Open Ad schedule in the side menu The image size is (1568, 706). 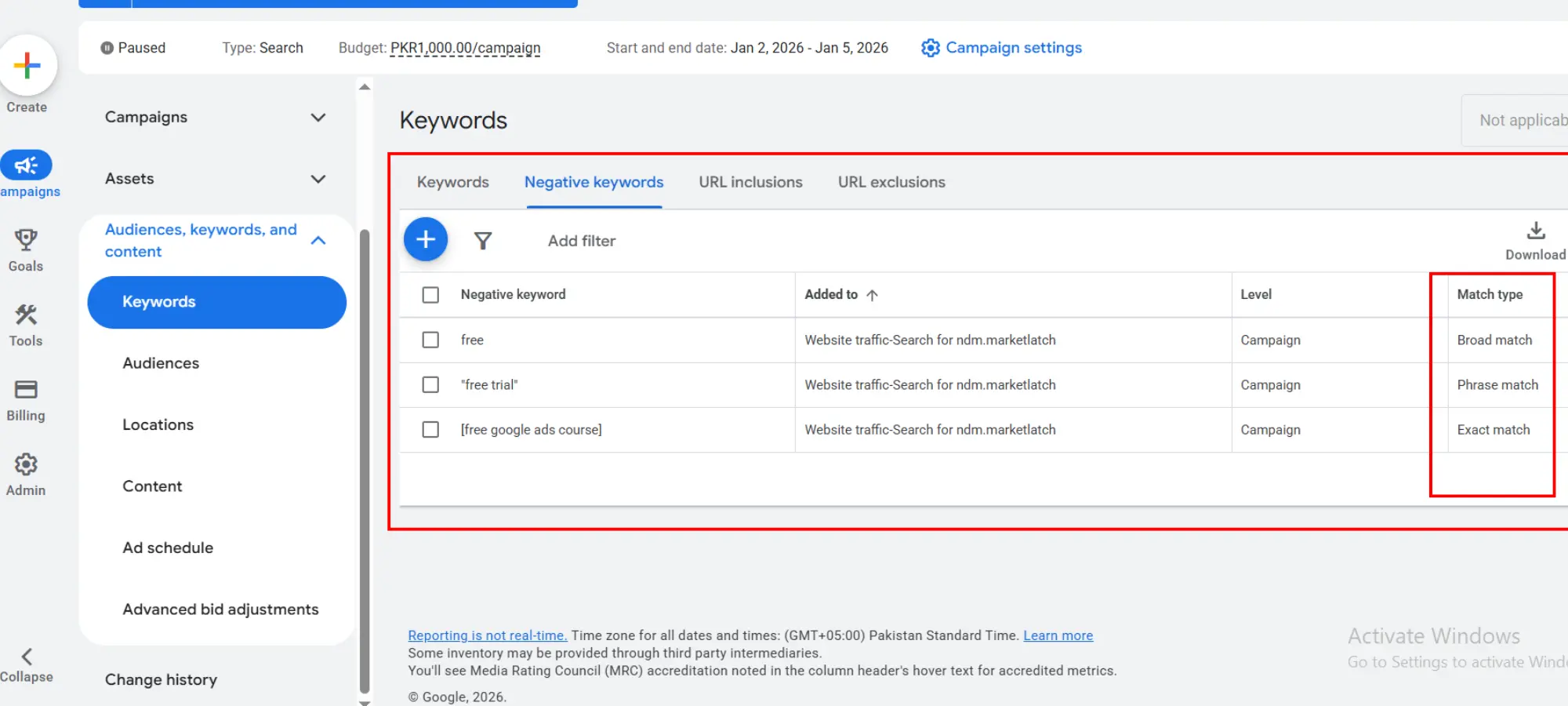point(168,548)
